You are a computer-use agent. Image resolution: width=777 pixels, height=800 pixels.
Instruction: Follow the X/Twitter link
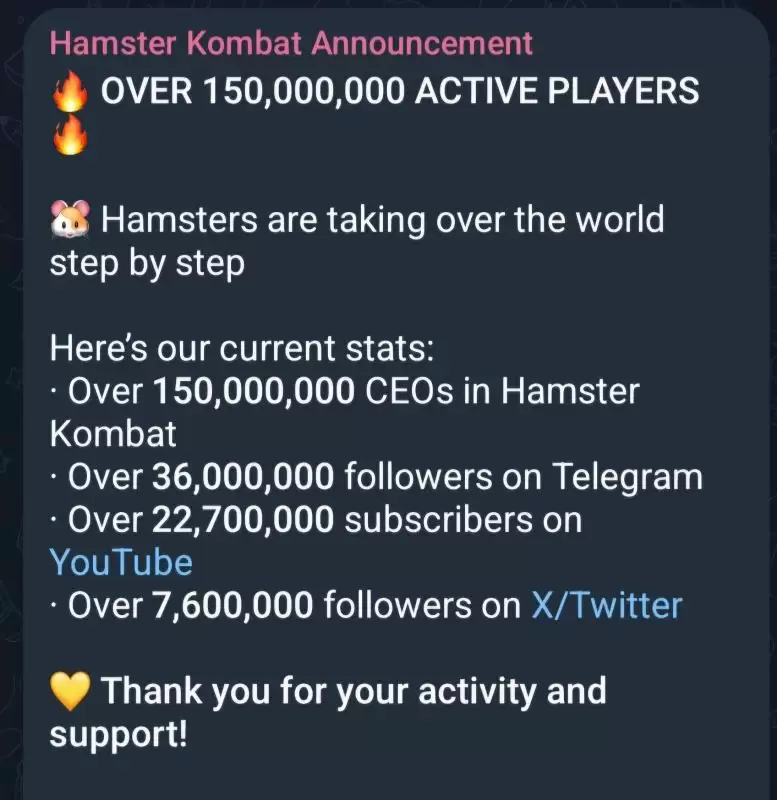click(x=606, y=605)
